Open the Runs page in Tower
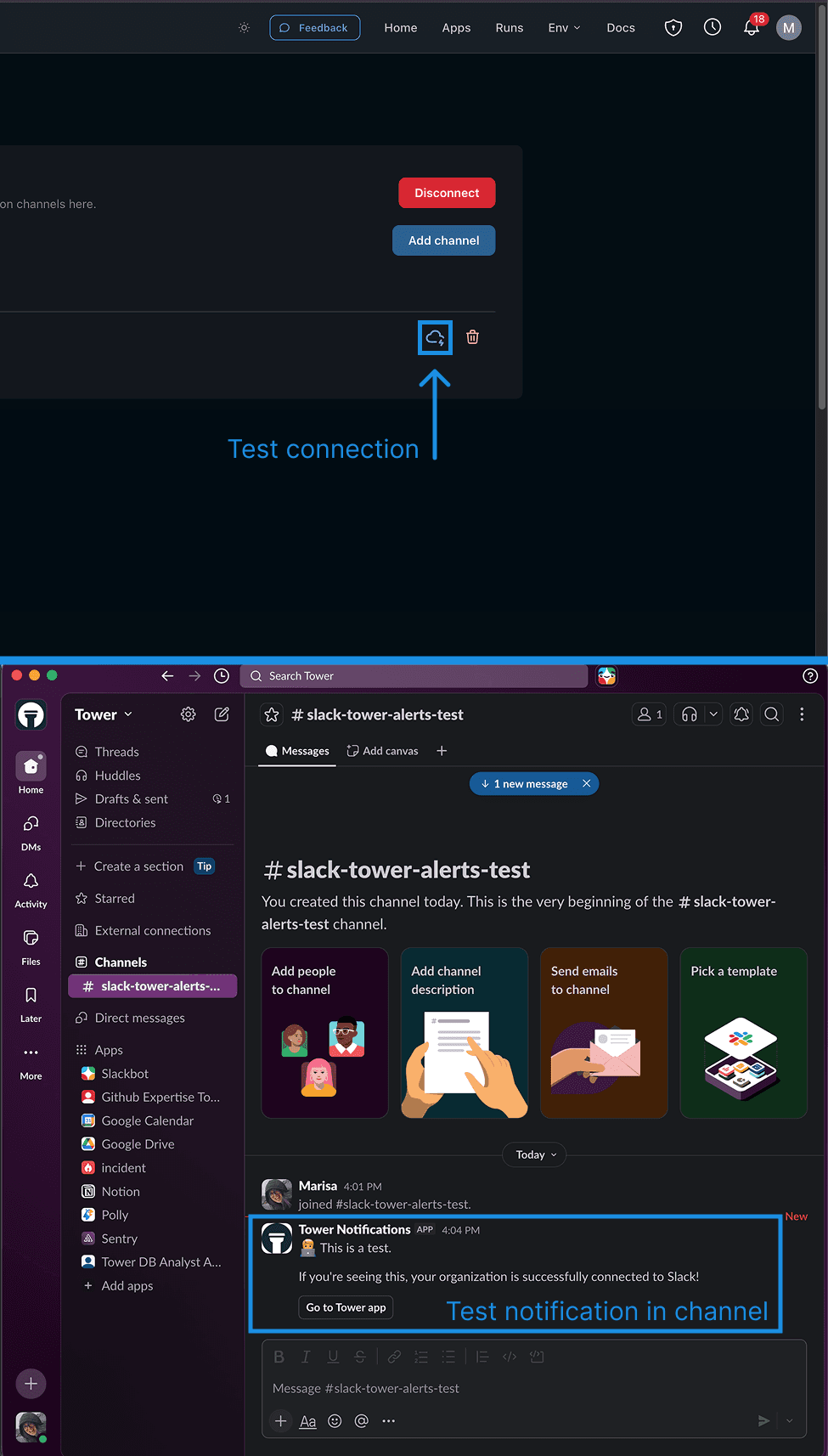The width and height of the screenshot is (828, 1456). point(509,28)
